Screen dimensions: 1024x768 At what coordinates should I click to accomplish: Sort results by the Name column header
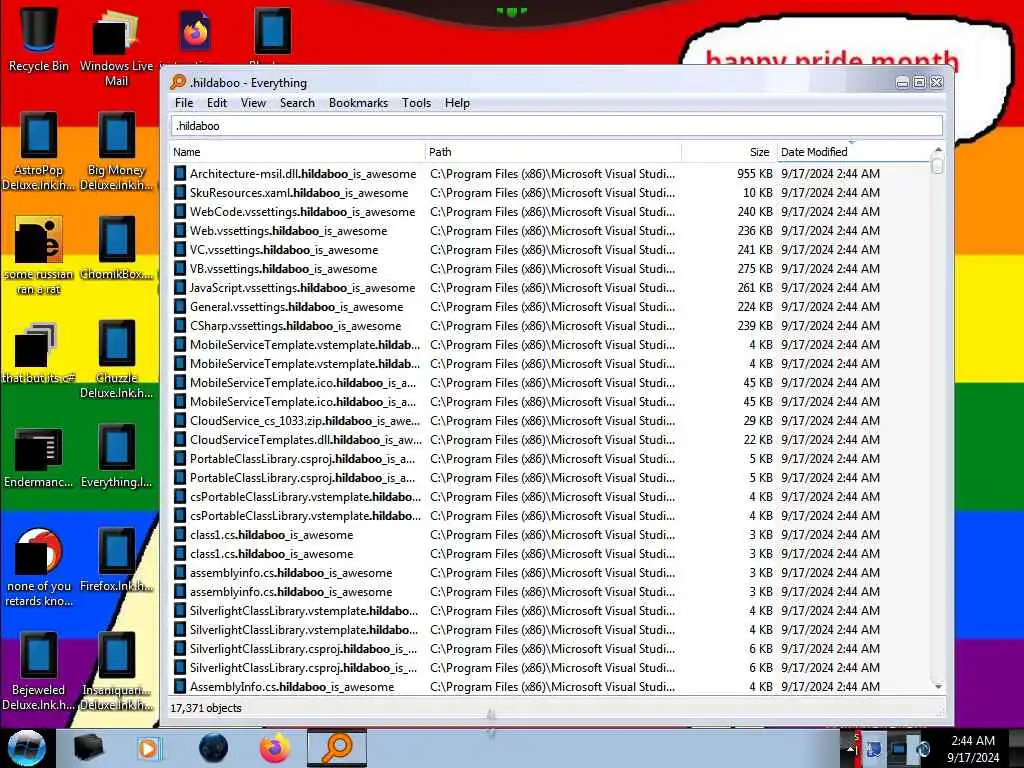[x=296, y=152]
